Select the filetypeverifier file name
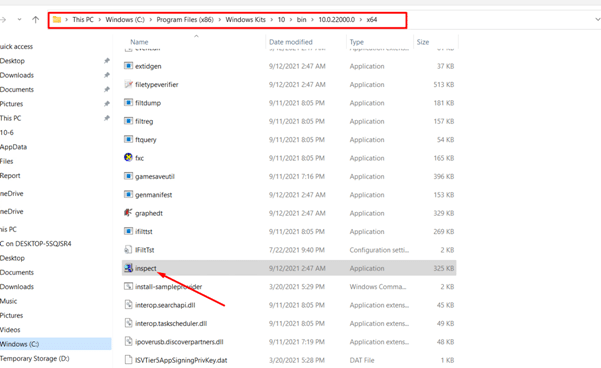601x368 pixels. (157, 84)
